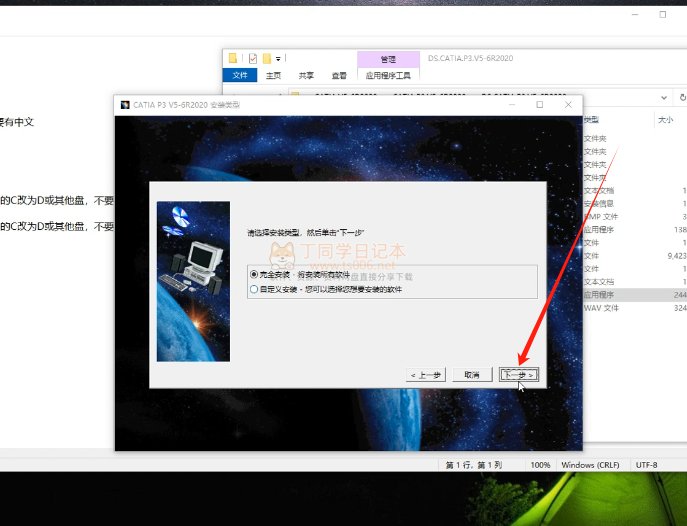The image size is (687, 526).
Task: Click the new folder quick access icon
Action: pyautogui.click(x=266, y=58)
